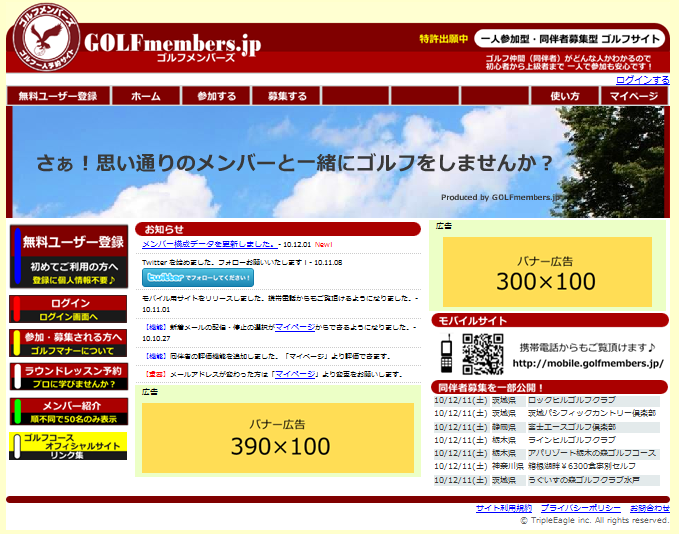Click the 390×100 banner ad

[278, 438]
